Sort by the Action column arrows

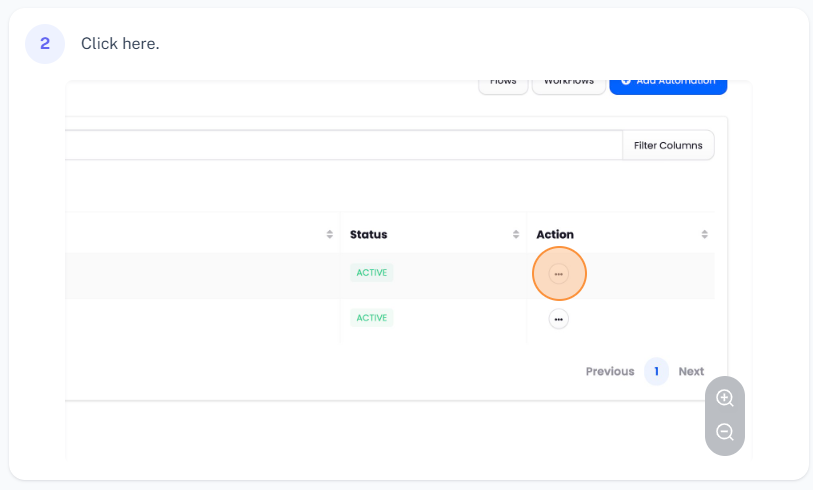(704, 235)
